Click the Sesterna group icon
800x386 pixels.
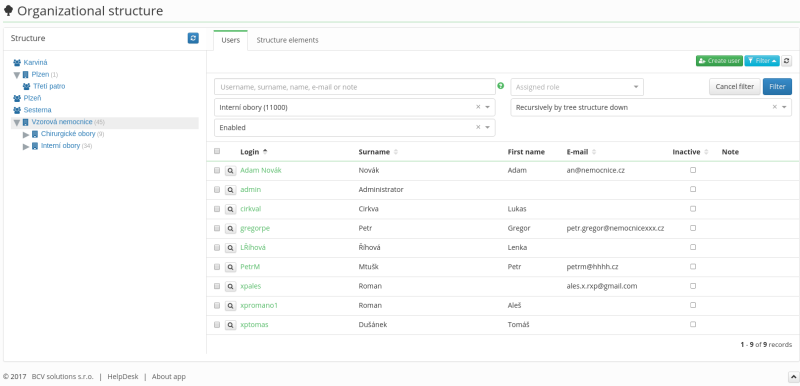pos(17,110)
